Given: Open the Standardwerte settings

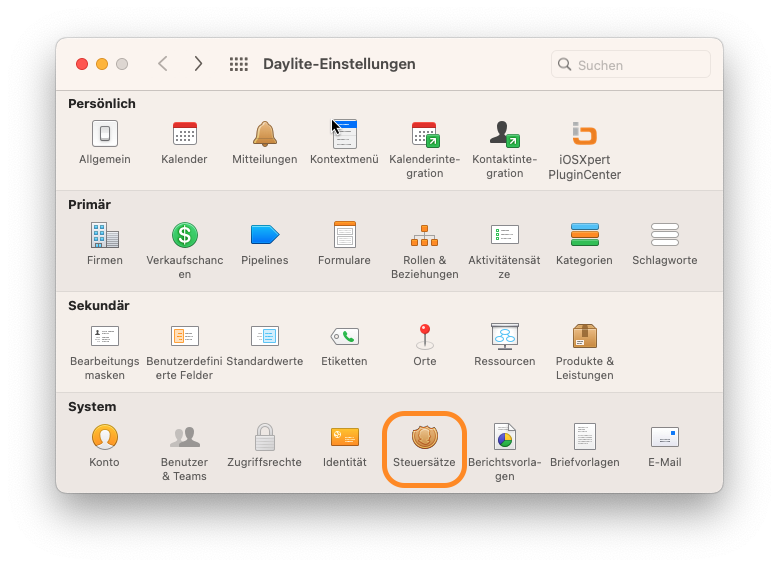Looking at the screenshot, I should click(x=265, y=336).
